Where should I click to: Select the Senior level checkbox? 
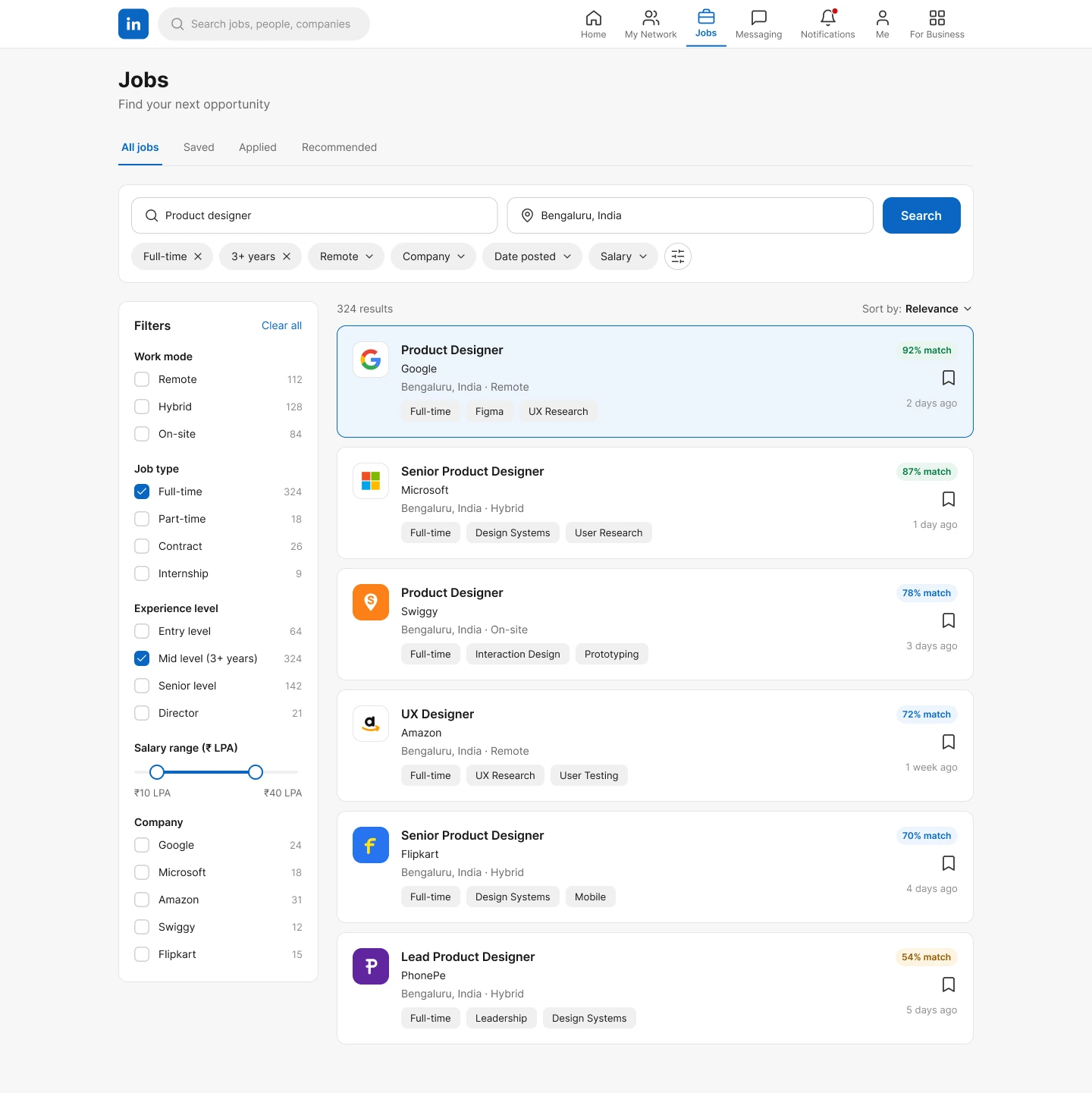[142, 686]
